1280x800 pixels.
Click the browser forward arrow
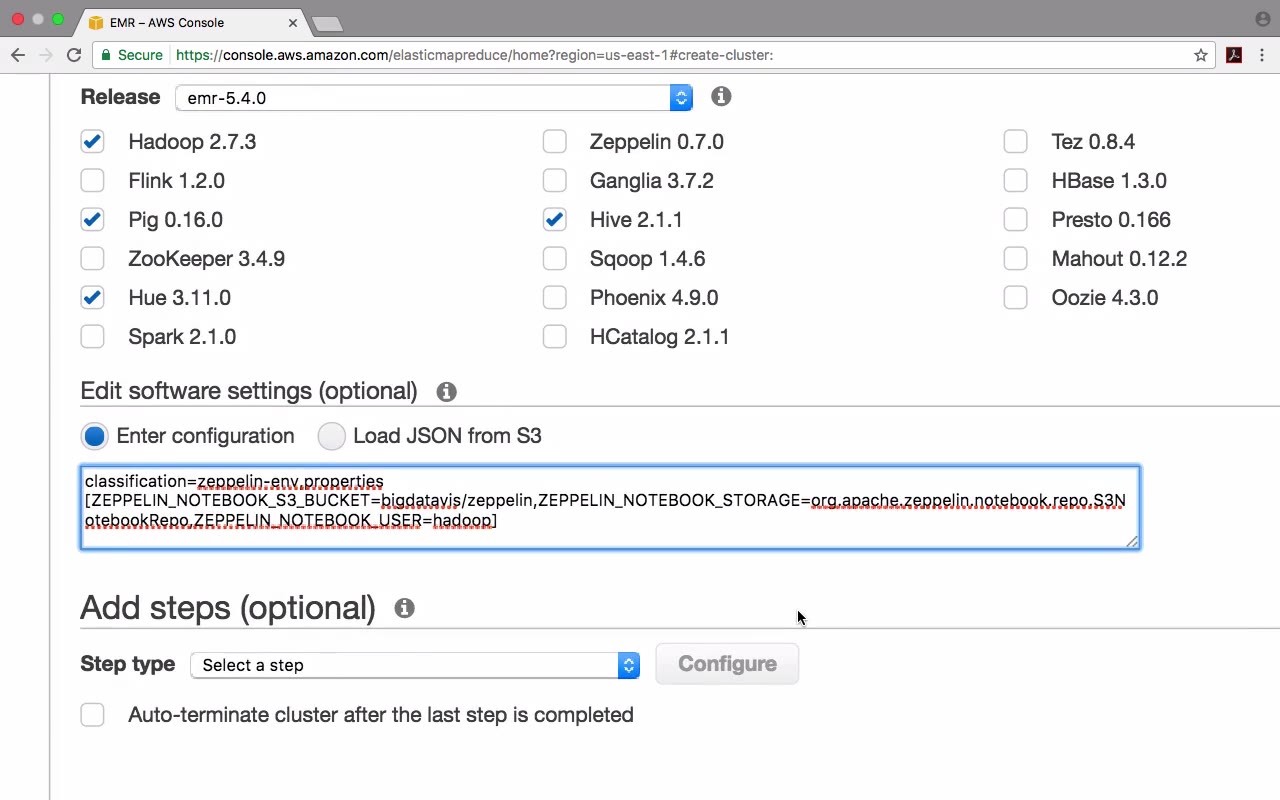(45, 55)
